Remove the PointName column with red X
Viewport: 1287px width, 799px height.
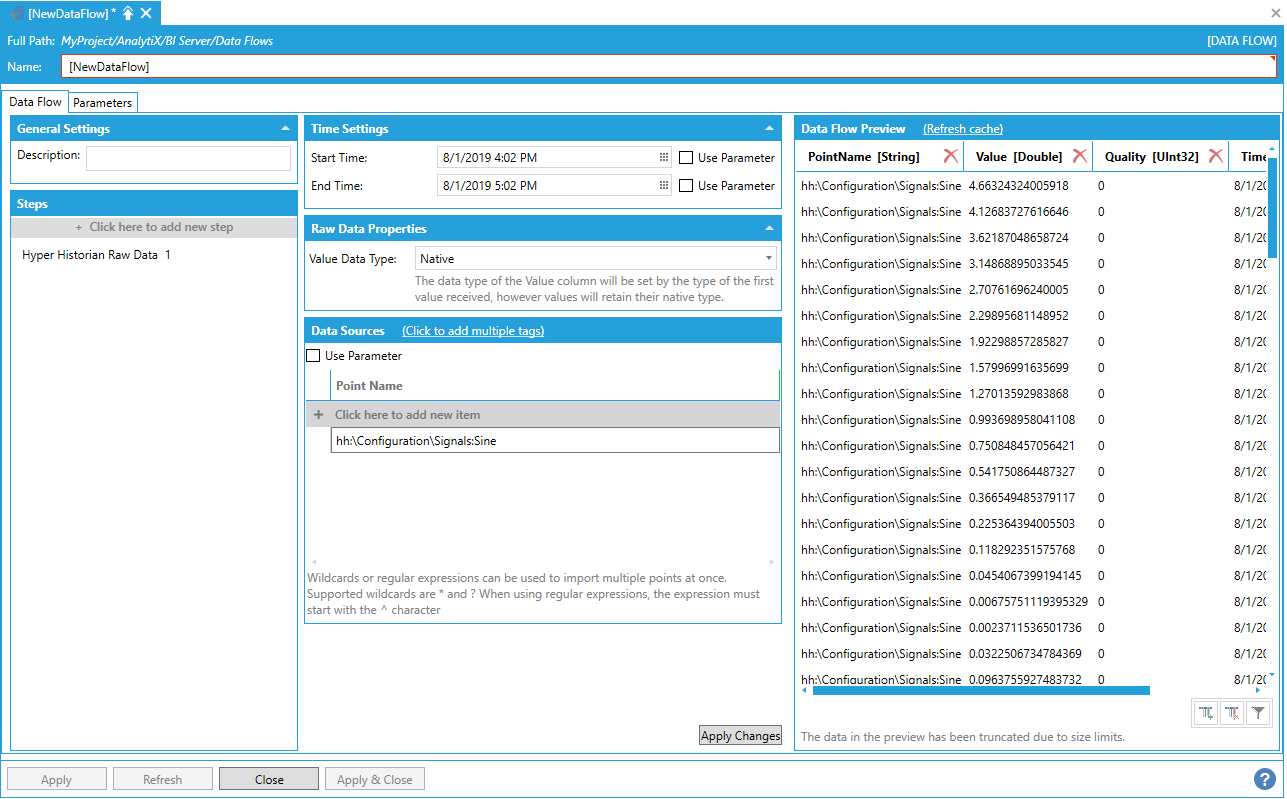(x=950, y=156)
